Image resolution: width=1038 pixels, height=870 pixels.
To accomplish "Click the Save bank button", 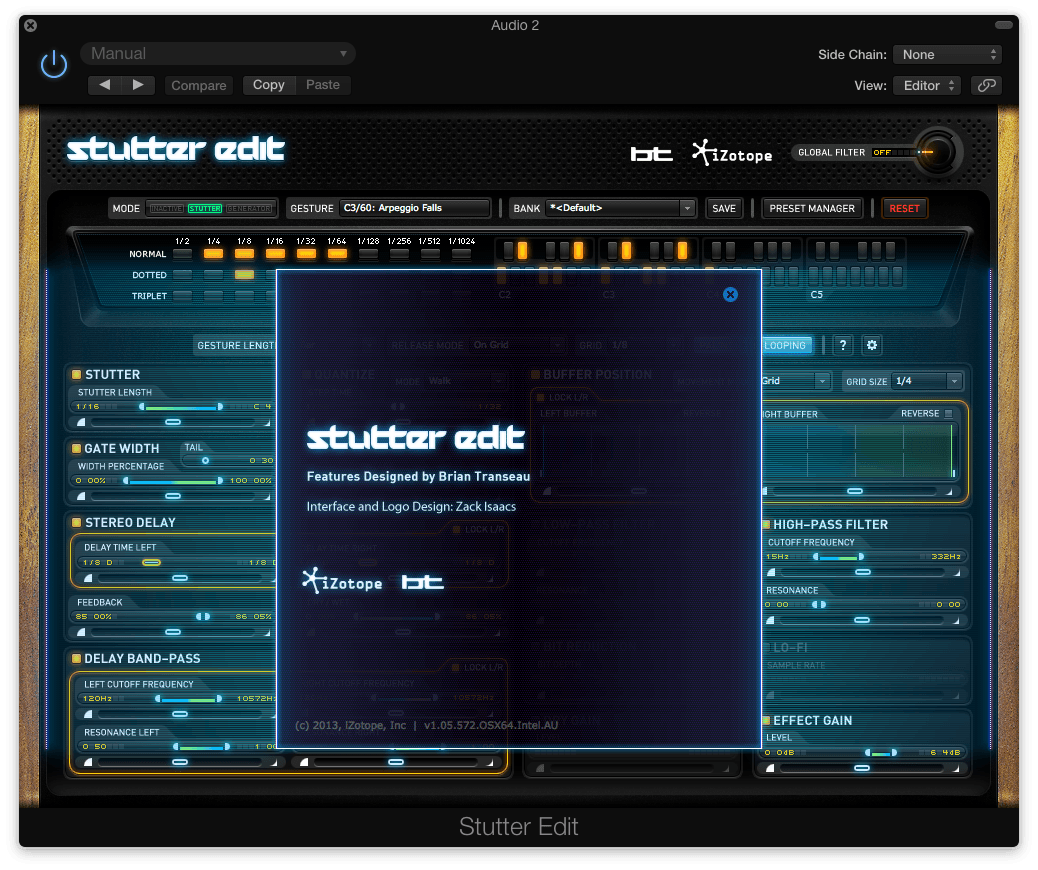I will pyautogui.click(x=724, y=208).
